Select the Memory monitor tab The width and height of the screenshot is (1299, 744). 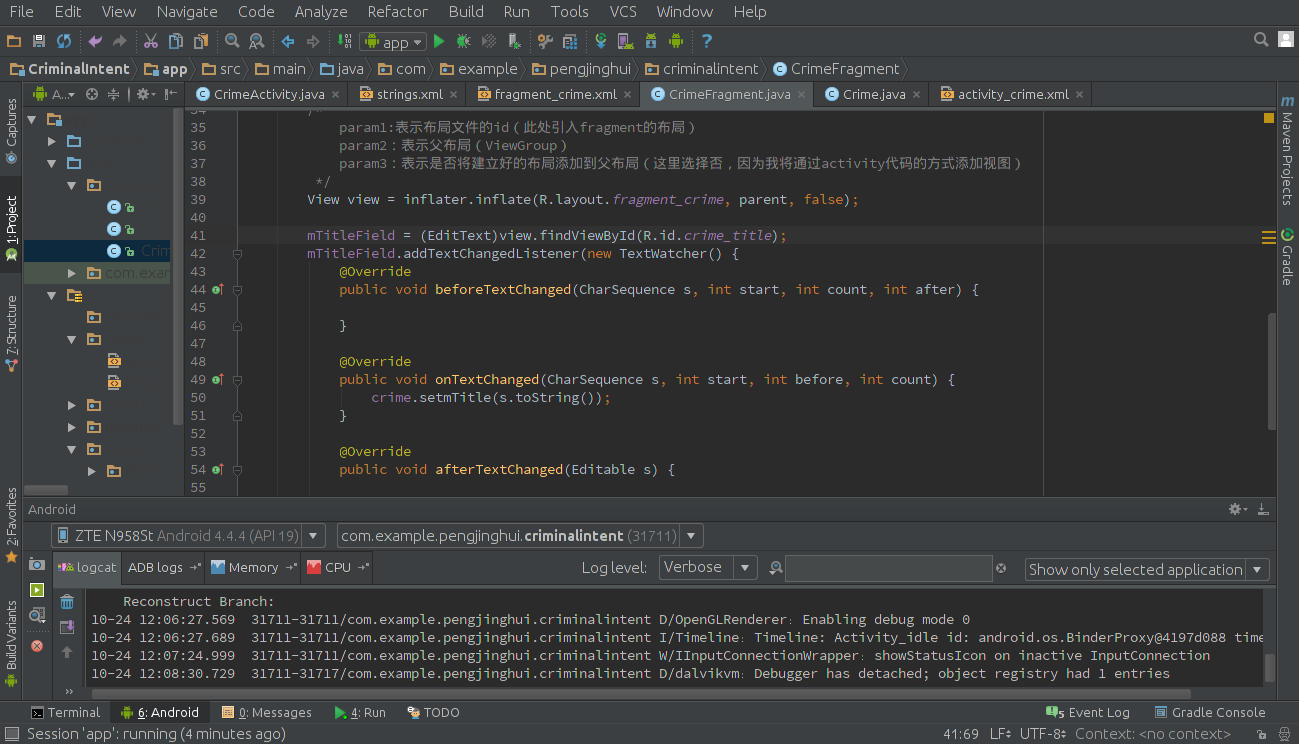253,567
